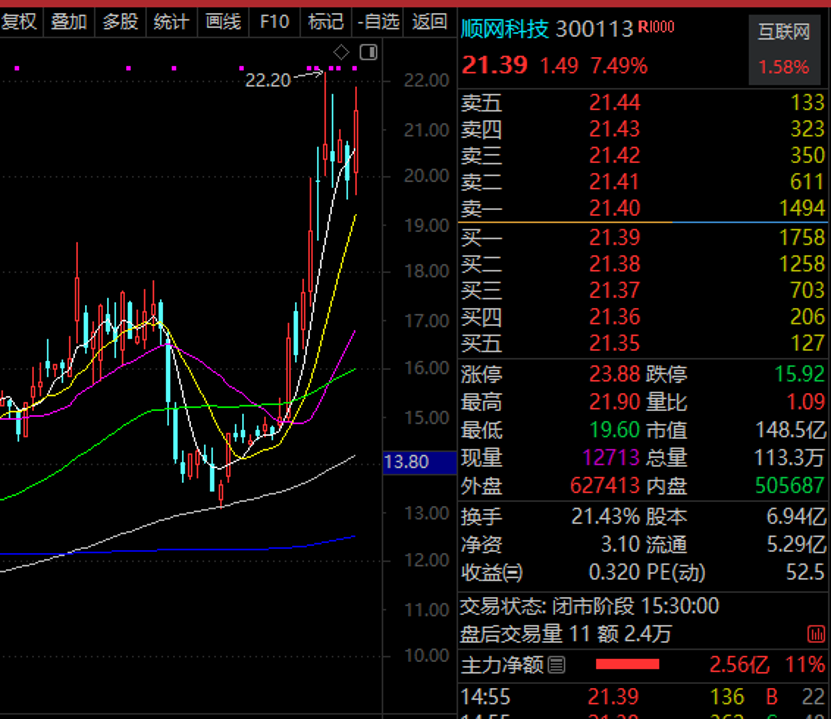Open the 标记 mark menu
The image size is (832, 720).
[x=326, y=21]
